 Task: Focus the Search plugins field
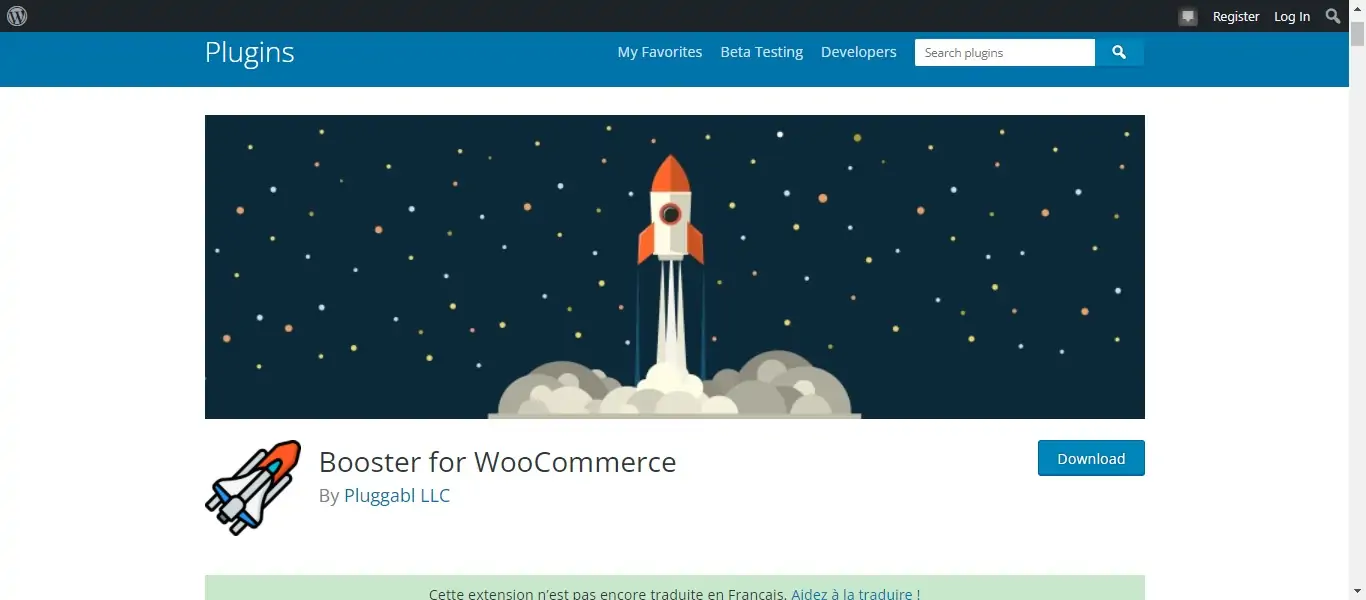1005,53
